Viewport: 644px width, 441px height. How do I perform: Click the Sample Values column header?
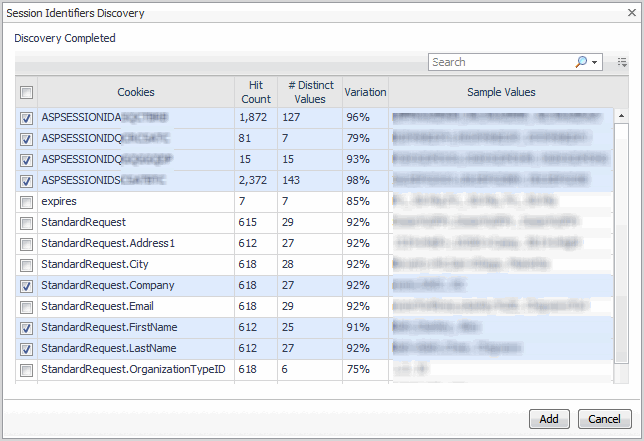501,93
